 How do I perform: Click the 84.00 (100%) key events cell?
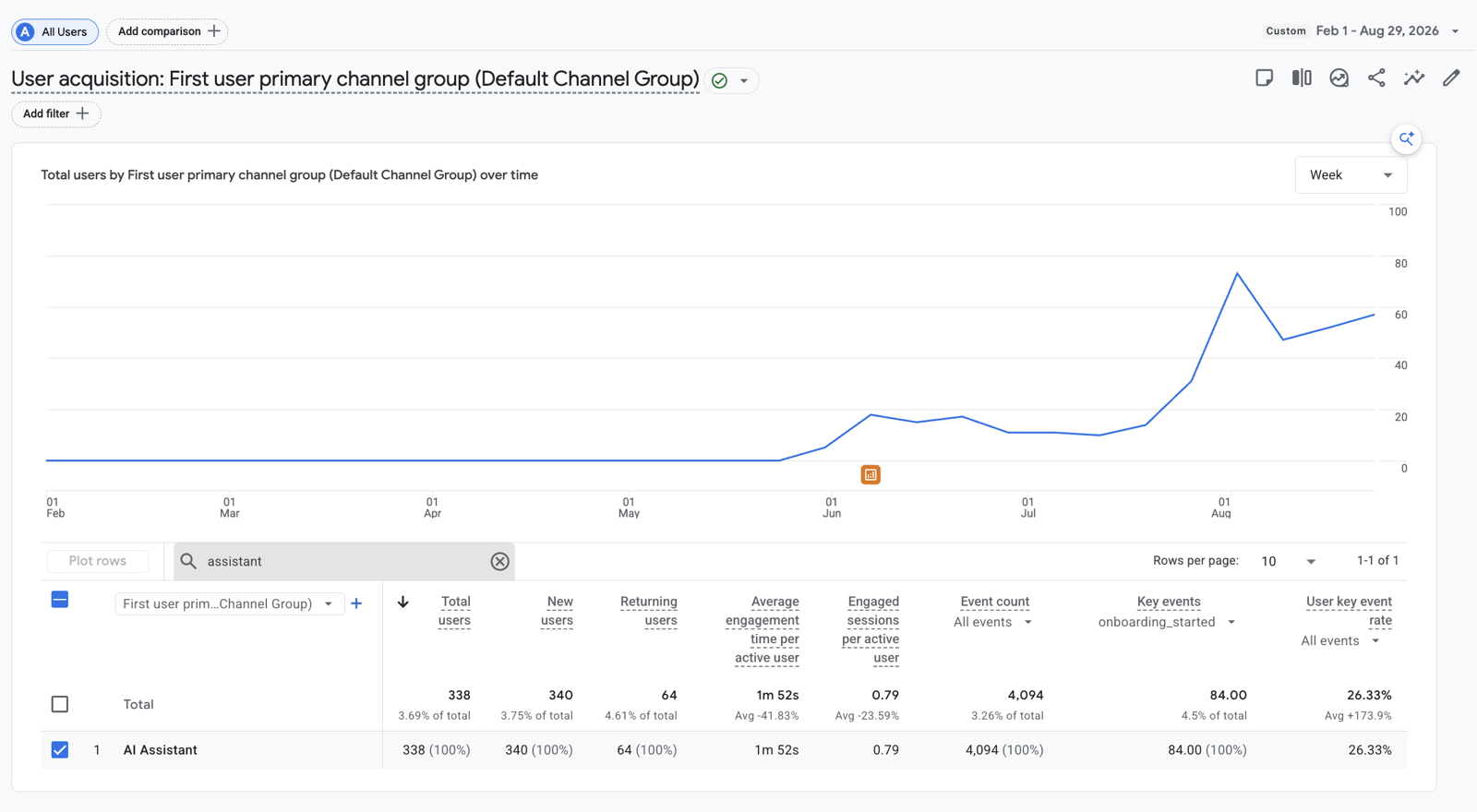1207,750
